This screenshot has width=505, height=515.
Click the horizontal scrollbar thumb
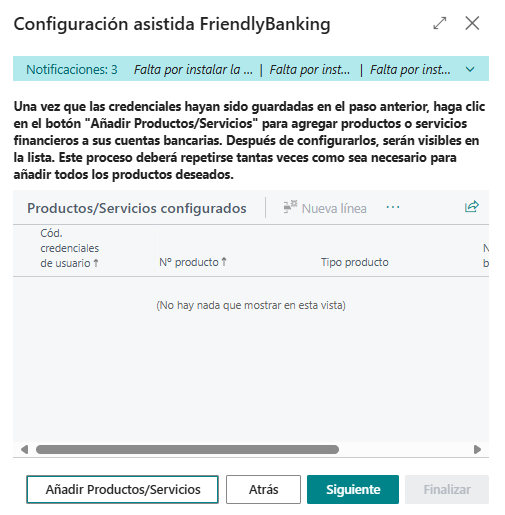click(x=187, y=449)
